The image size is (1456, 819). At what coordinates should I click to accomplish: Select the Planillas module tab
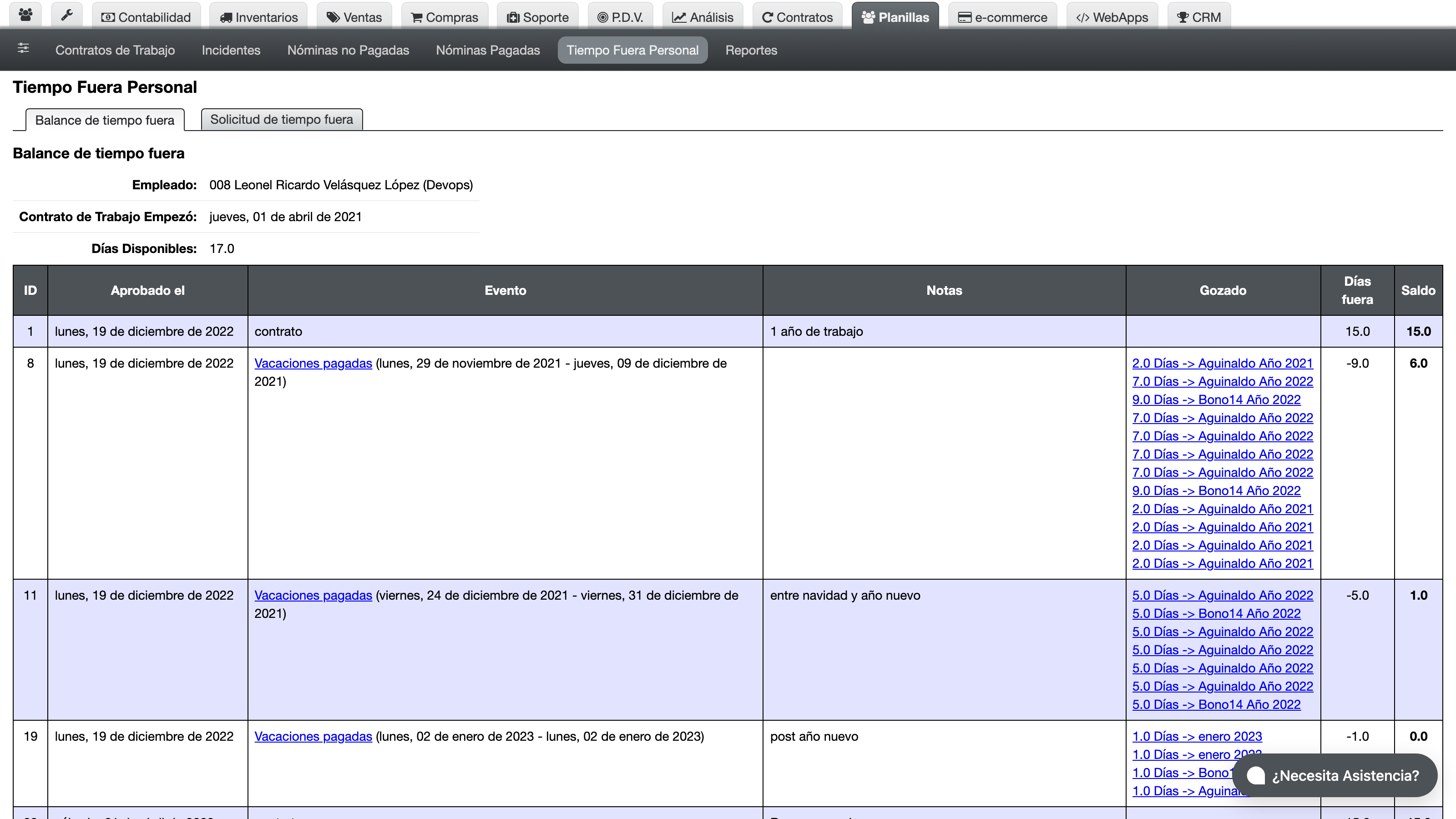click(x=895, y=17)
